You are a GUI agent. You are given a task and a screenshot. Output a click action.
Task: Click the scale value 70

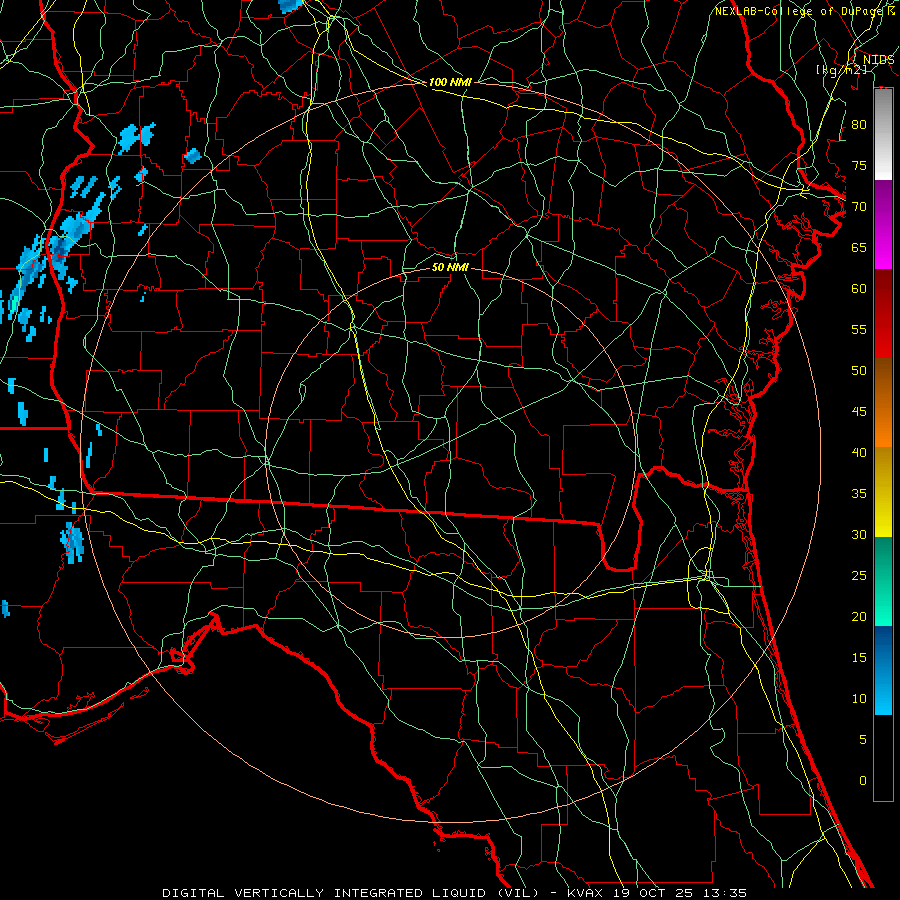coord(859,207)
